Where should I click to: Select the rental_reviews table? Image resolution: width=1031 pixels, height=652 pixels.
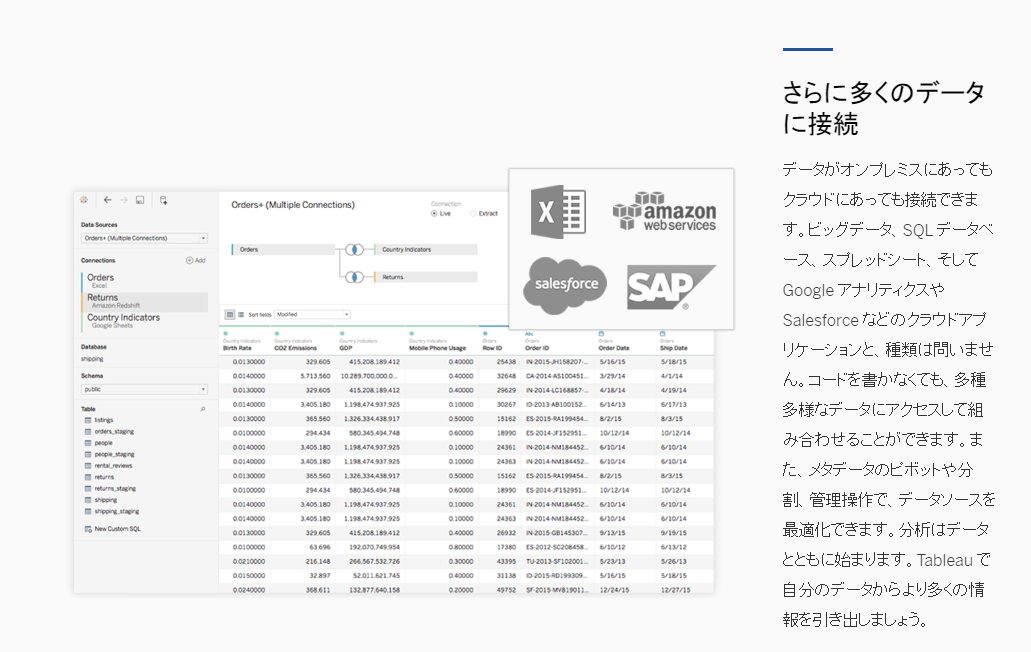pos(113,466)
